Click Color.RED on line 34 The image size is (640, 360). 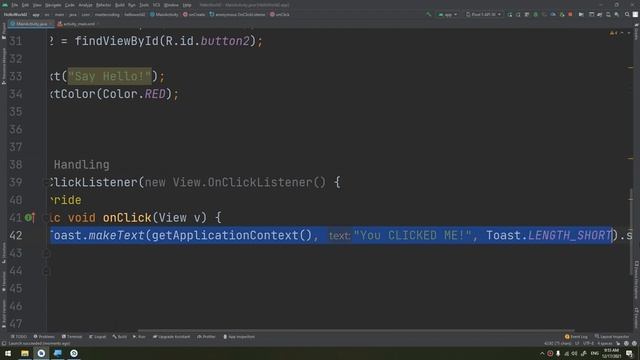coord(134,94)
